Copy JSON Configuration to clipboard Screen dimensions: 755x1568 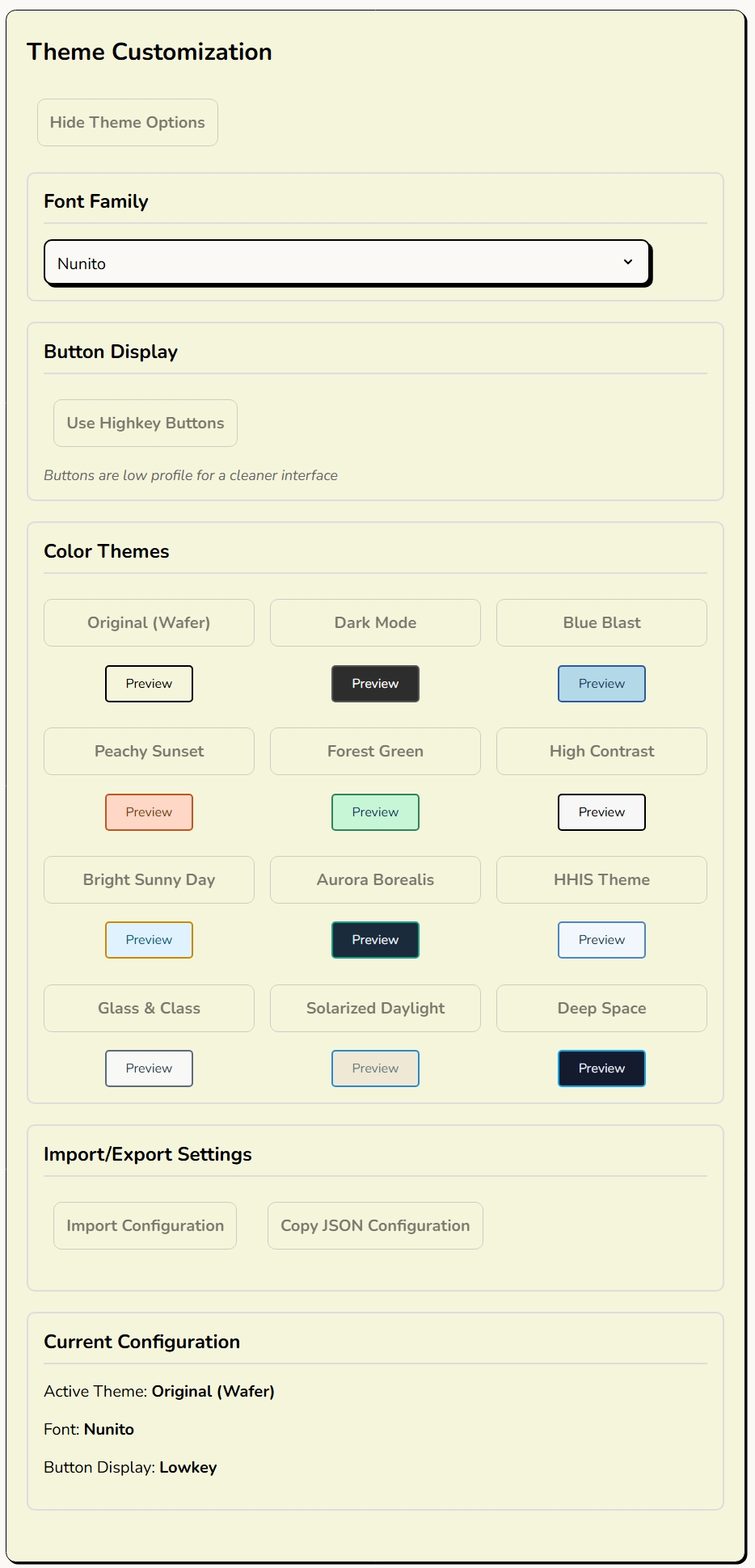375,1225
